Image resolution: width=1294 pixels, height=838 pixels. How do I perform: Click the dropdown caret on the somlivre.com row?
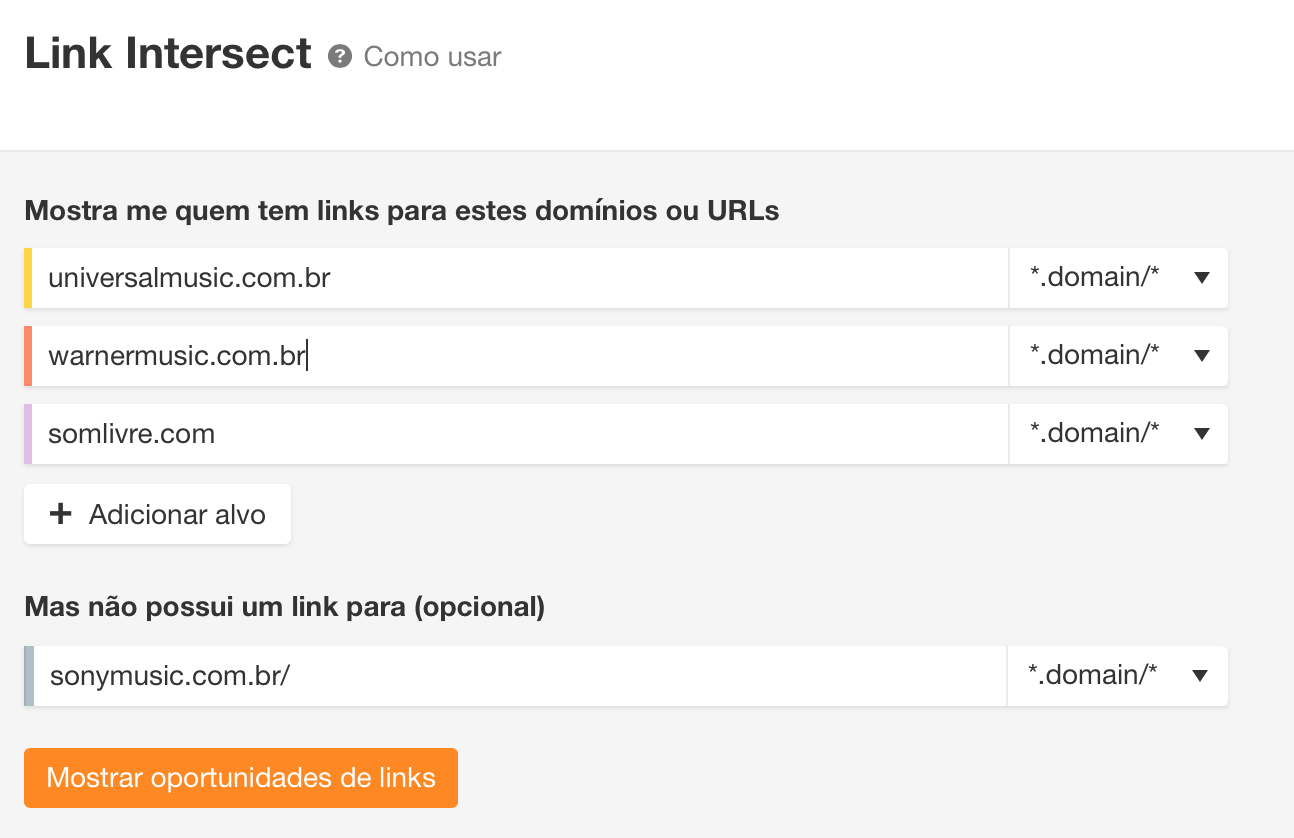pyautogui.click(x=1200, y=434)
